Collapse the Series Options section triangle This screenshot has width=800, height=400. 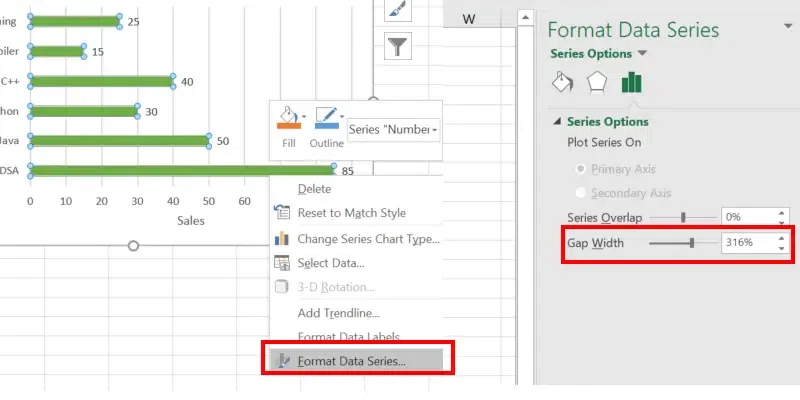pos(557,121)
